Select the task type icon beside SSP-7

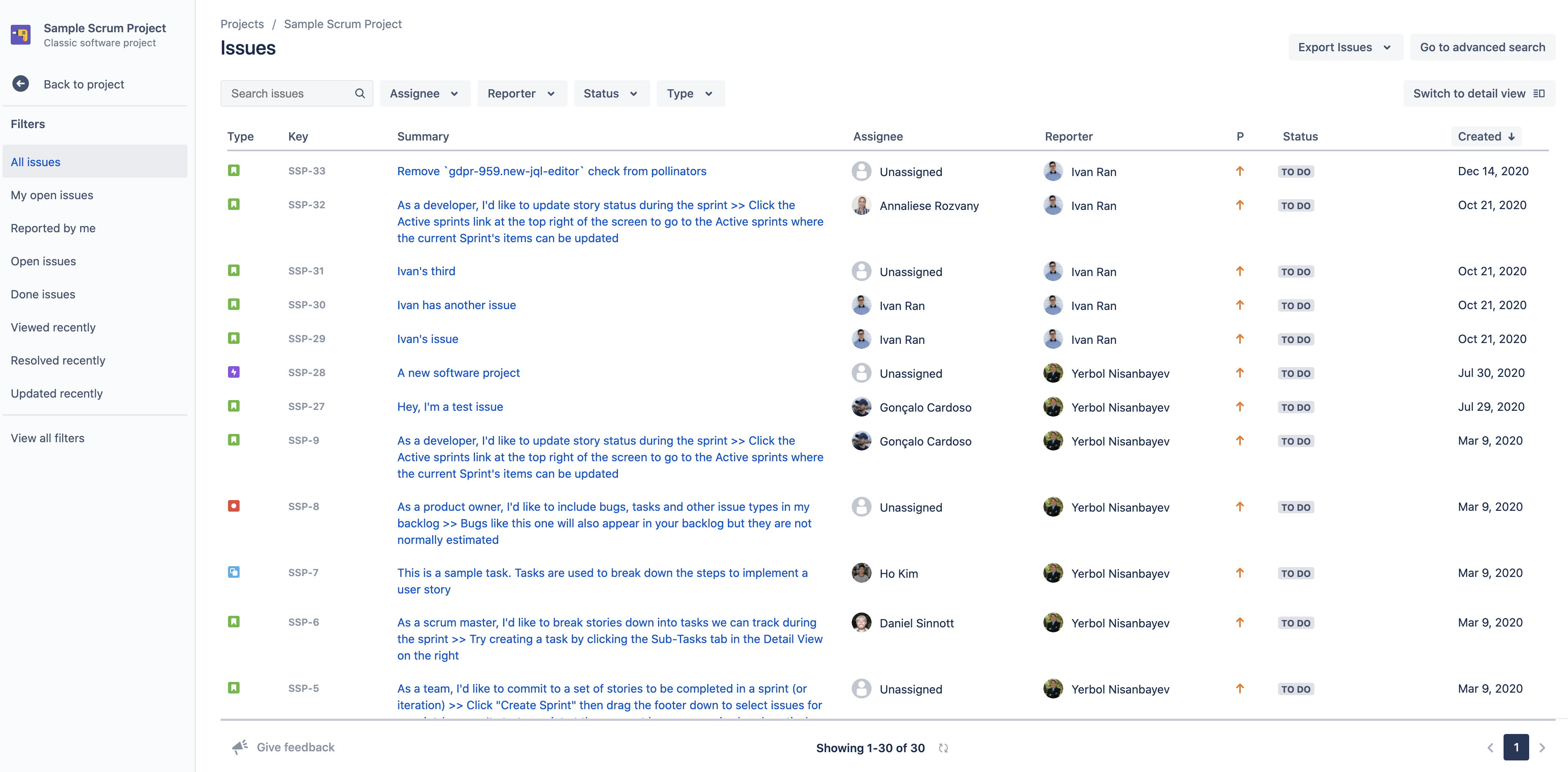234,572
